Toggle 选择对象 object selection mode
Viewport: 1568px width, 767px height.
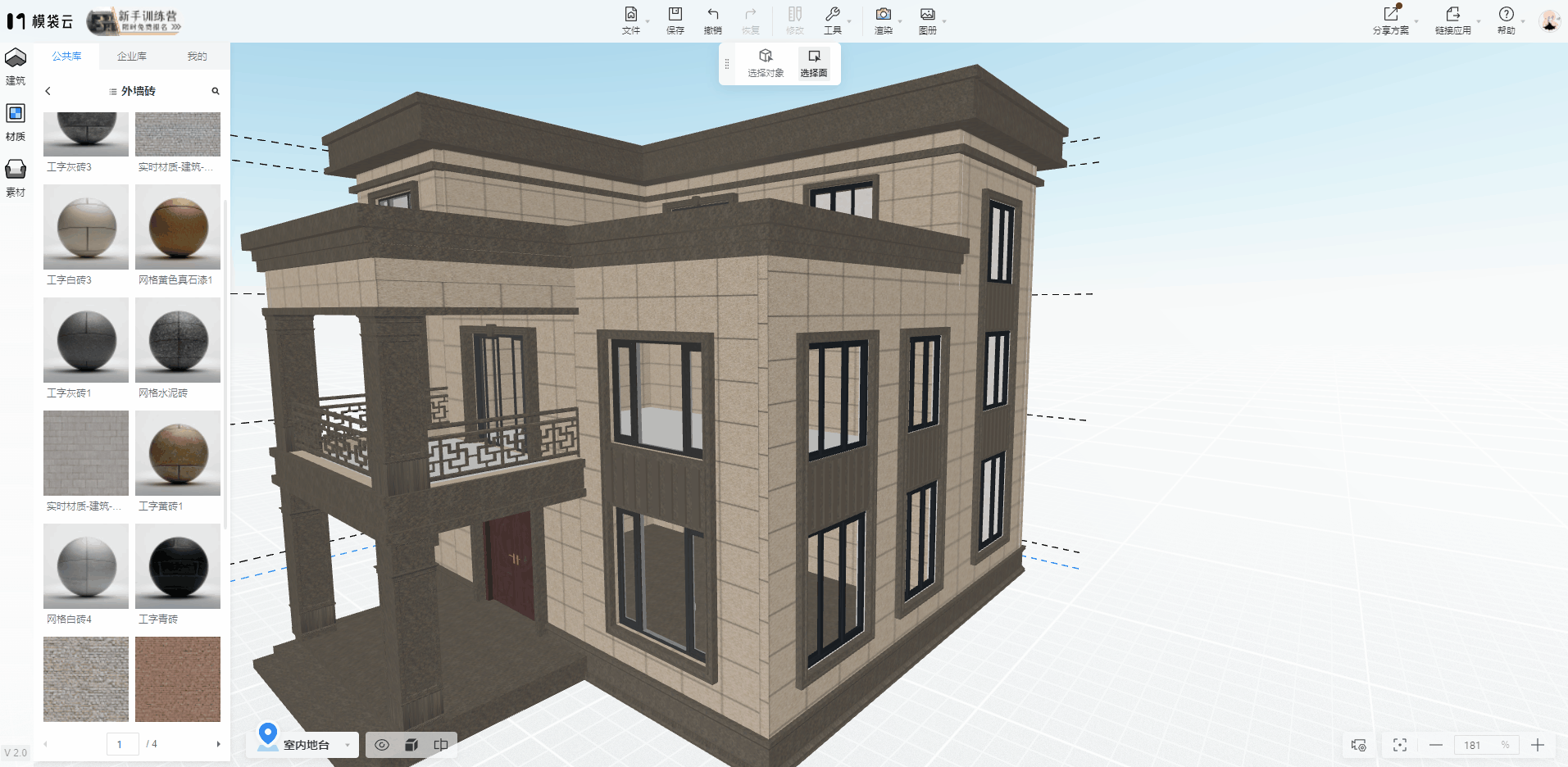(x=766, y=63)
